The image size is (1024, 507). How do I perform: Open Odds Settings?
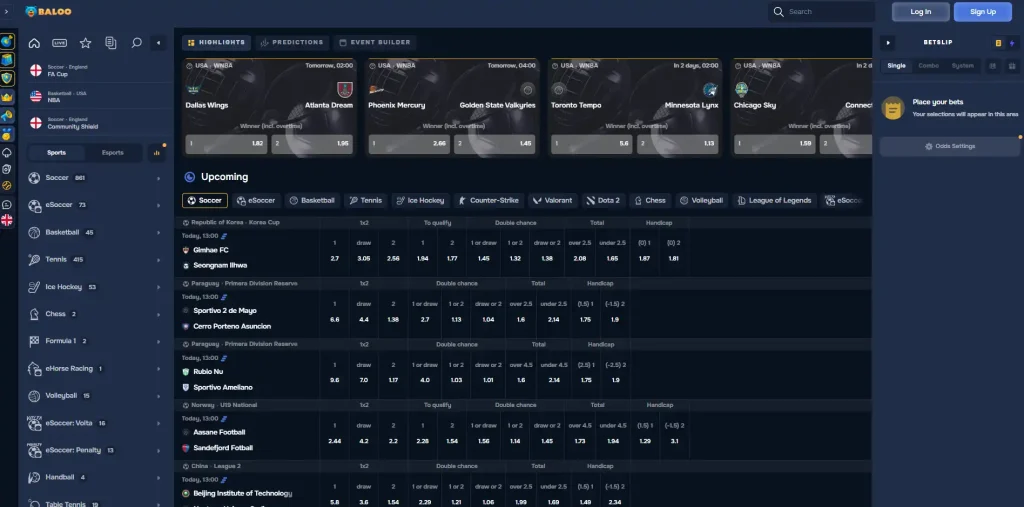point(950,146)
